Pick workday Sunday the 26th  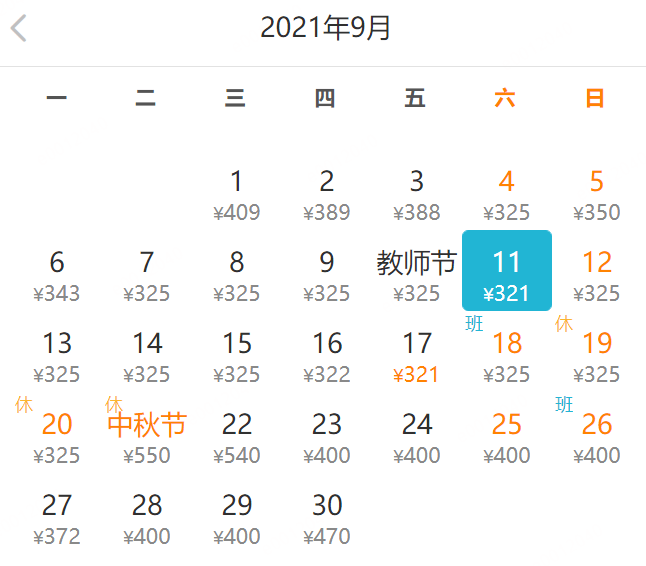click(597, 433)
